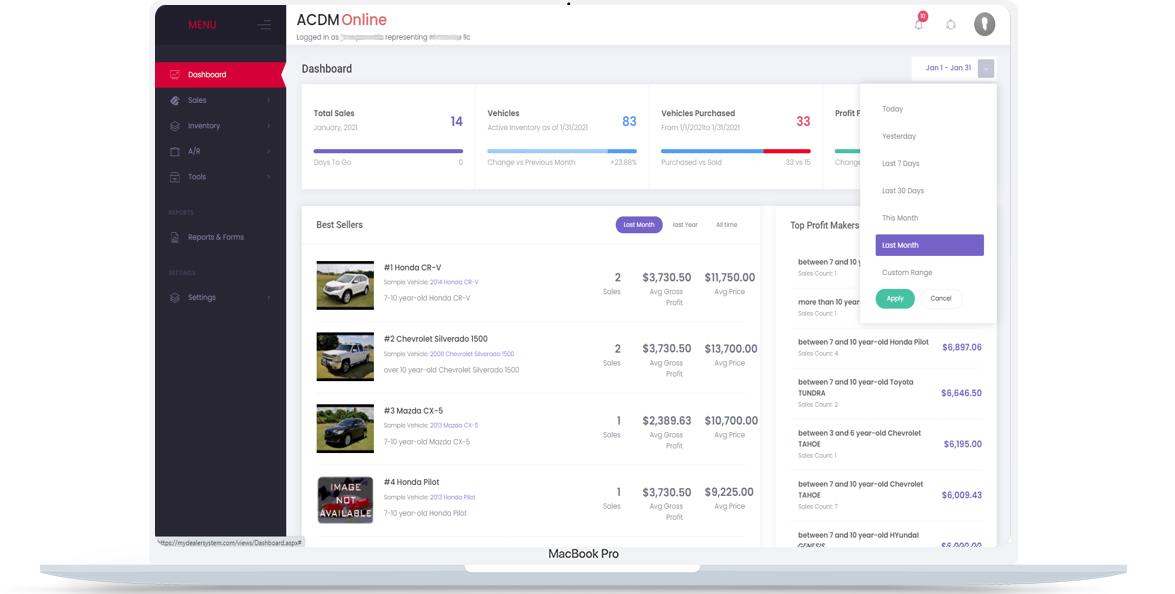Click the Jan 1 - Jan 31 date range
The width and height of the screenshot is (1175, 594).
point(948,68)
